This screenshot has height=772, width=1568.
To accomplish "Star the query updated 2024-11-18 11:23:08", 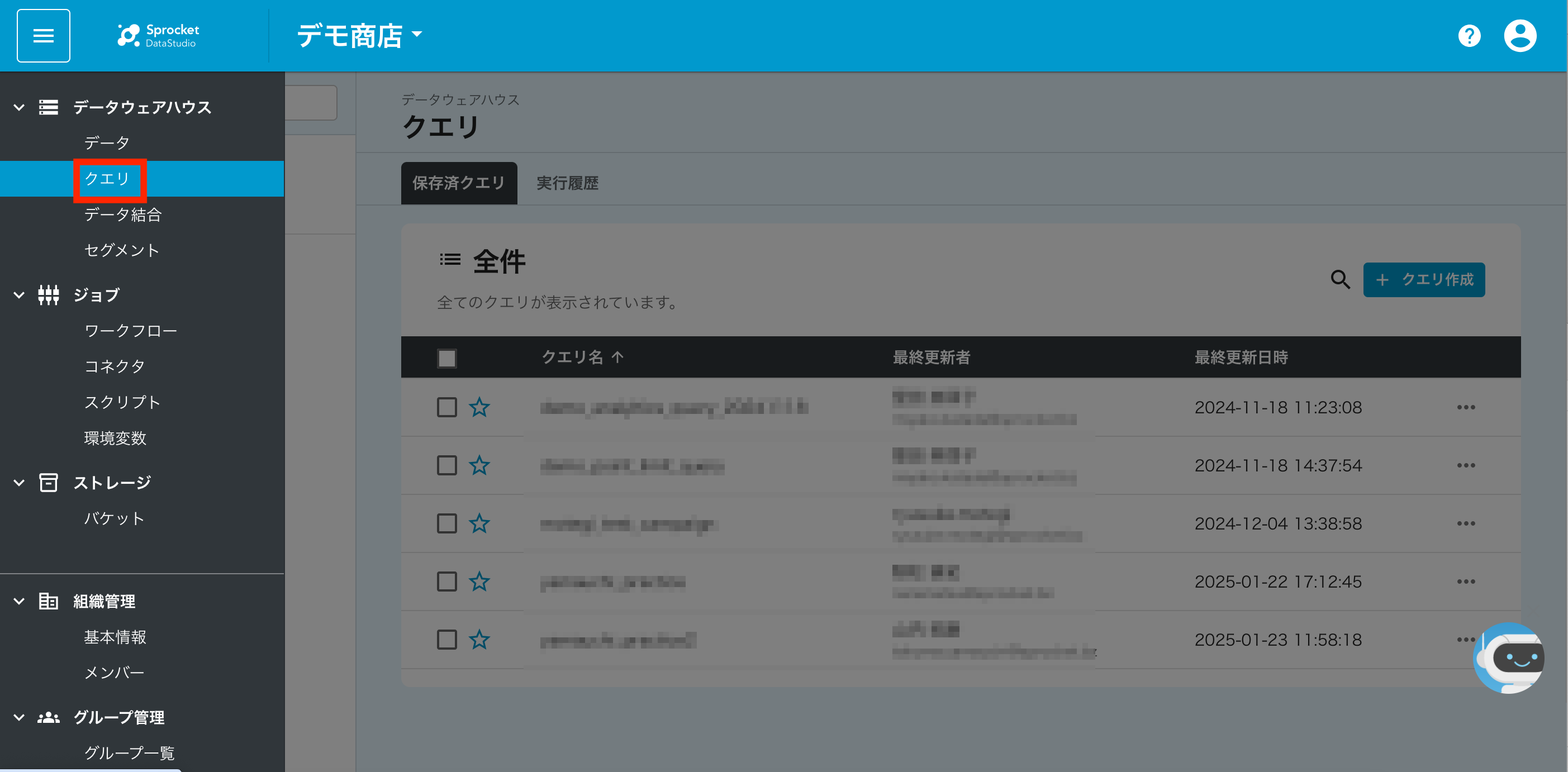I will pyautogui.click(x=479, y=408).
